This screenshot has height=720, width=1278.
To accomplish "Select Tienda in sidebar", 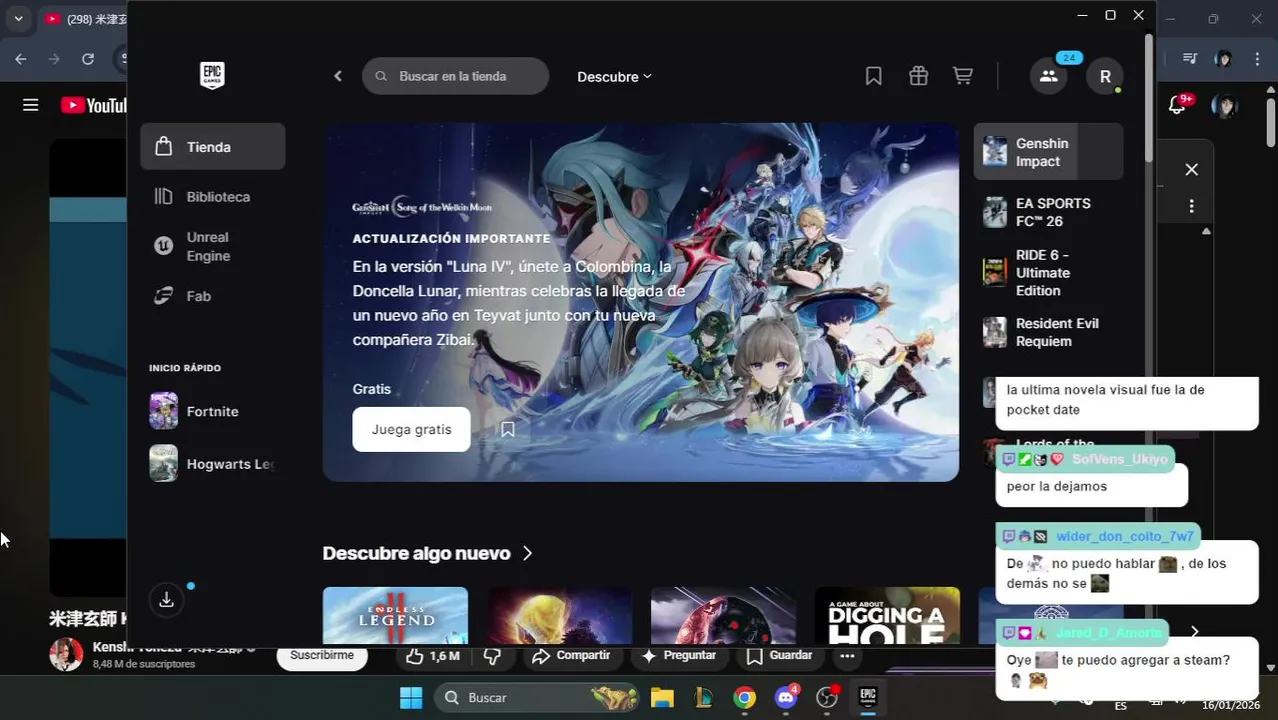I will [x=212, y=147].
